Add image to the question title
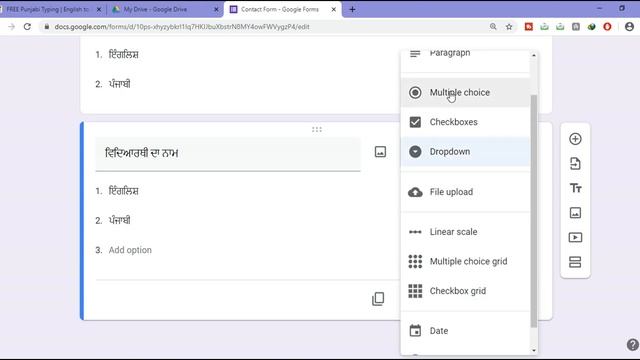640x360 pixels. tap(380, 152)
